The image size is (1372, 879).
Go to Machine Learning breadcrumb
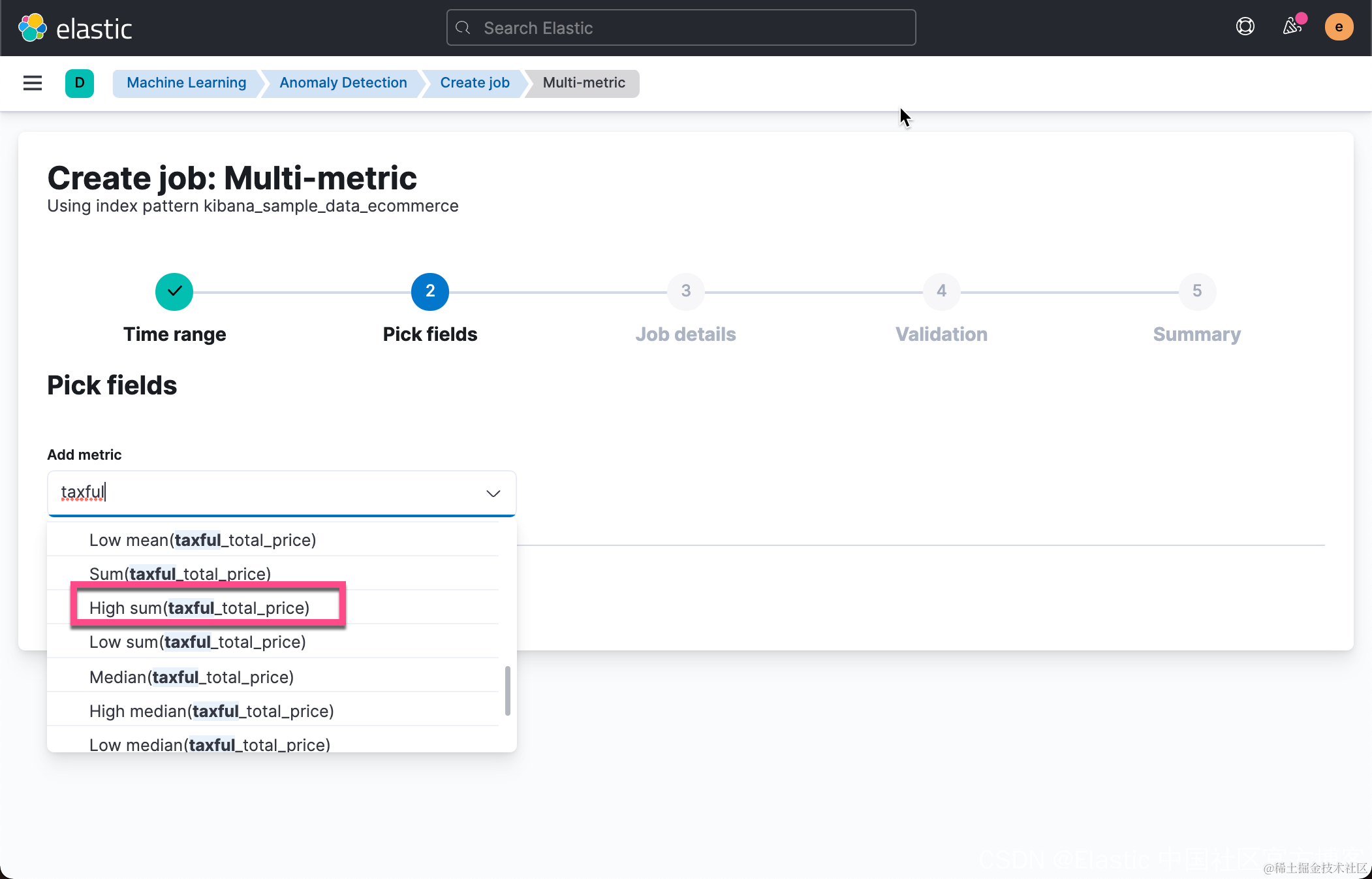pos(186,83)
